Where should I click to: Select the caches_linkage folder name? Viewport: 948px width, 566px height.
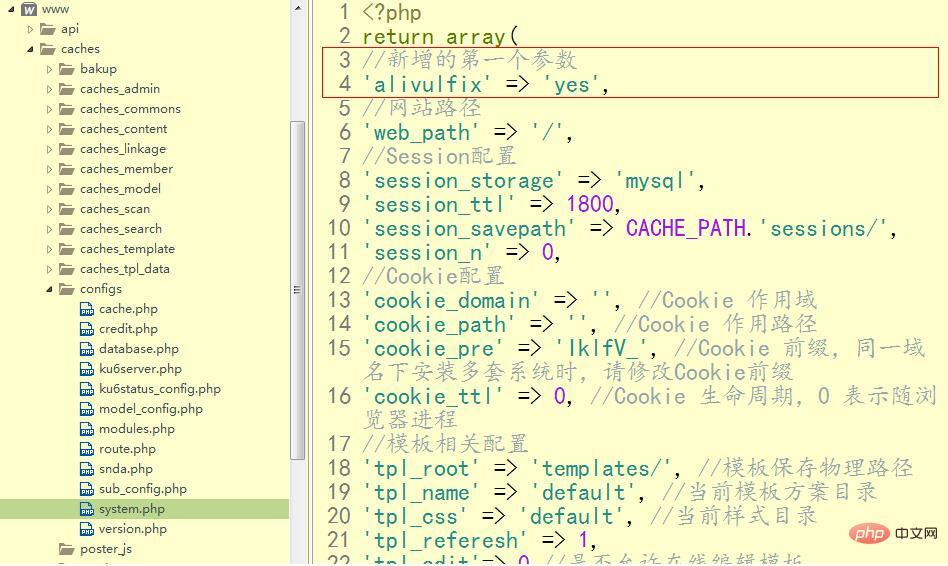tap(123, 149)
